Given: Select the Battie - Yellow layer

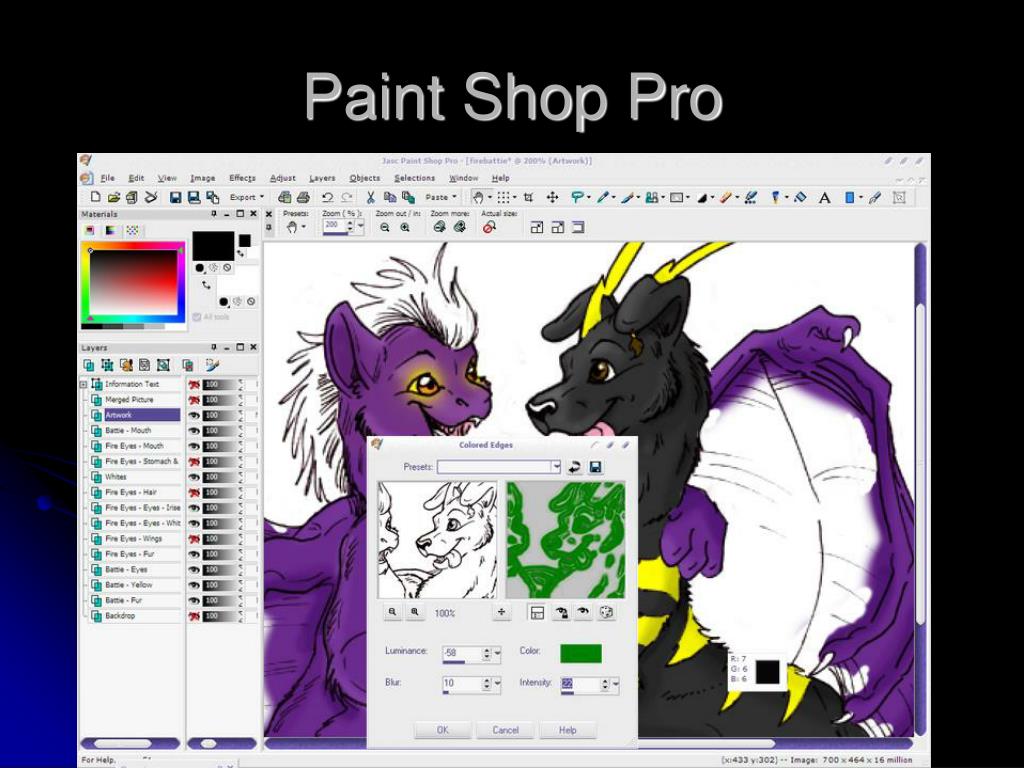Looking at the screenshot, I should point(129,585).
